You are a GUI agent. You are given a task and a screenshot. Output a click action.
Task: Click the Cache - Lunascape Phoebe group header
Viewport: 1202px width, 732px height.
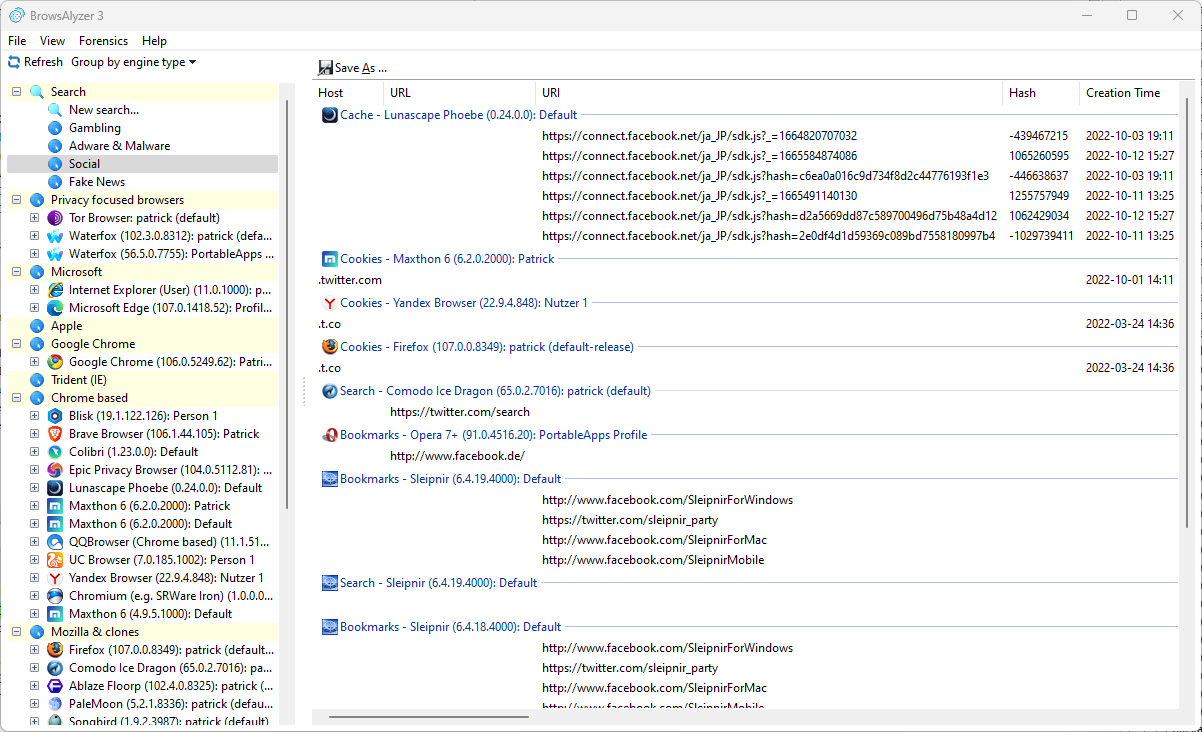(x=459, y=115)
